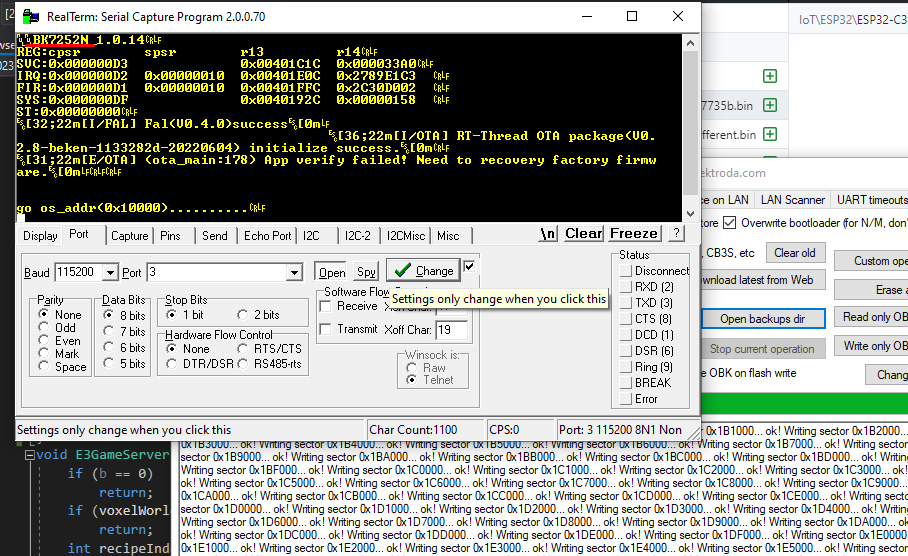The height and width of the screenshot is (556, 908).
Task: Click the green plus icon next to 7735b.bin
Action: pos(770,105)
